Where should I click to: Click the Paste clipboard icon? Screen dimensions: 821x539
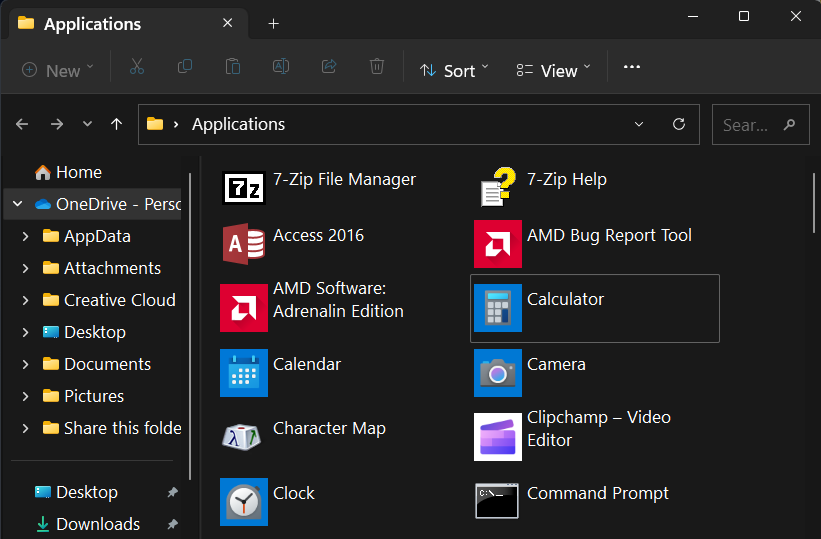click(232, 67)
